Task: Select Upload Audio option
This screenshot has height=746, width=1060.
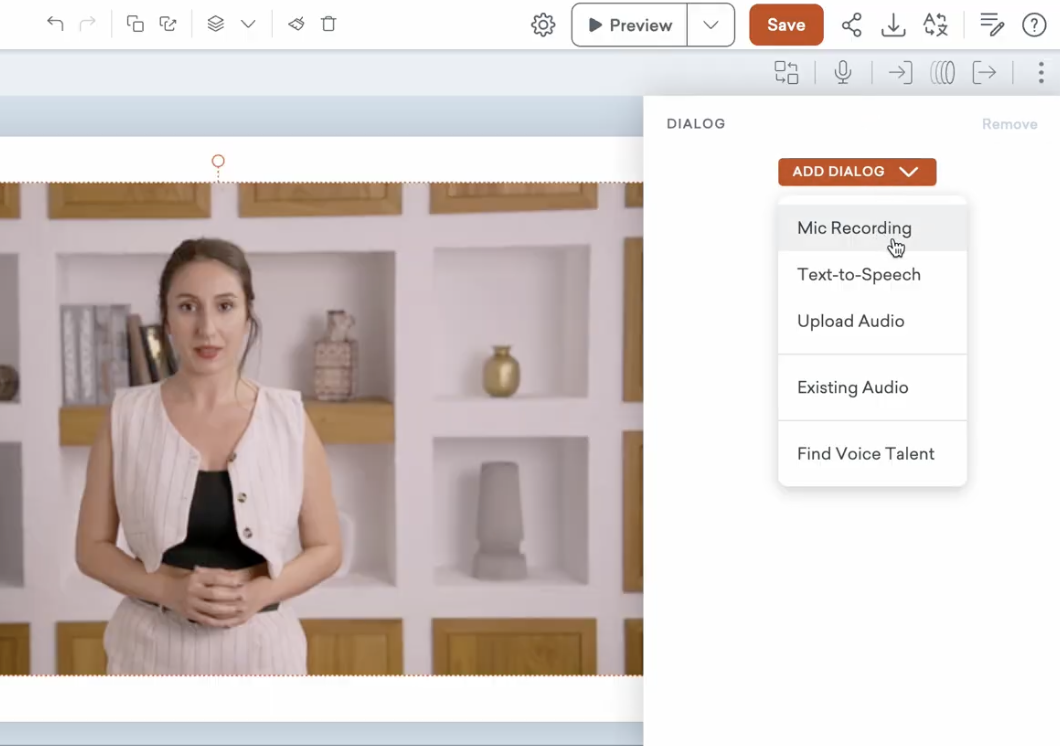Action: (850, 321)
